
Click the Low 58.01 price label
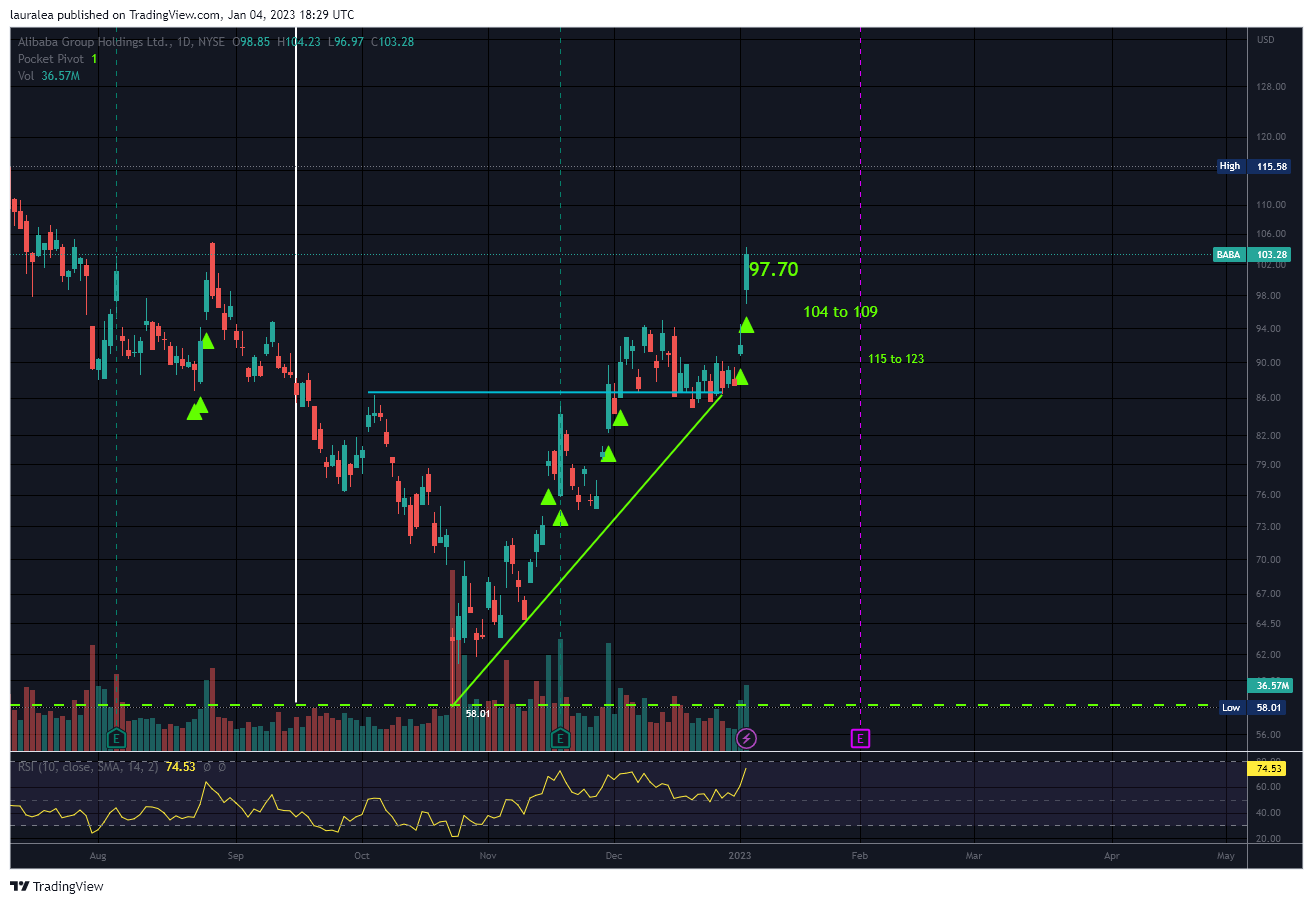pos(1254,707)
